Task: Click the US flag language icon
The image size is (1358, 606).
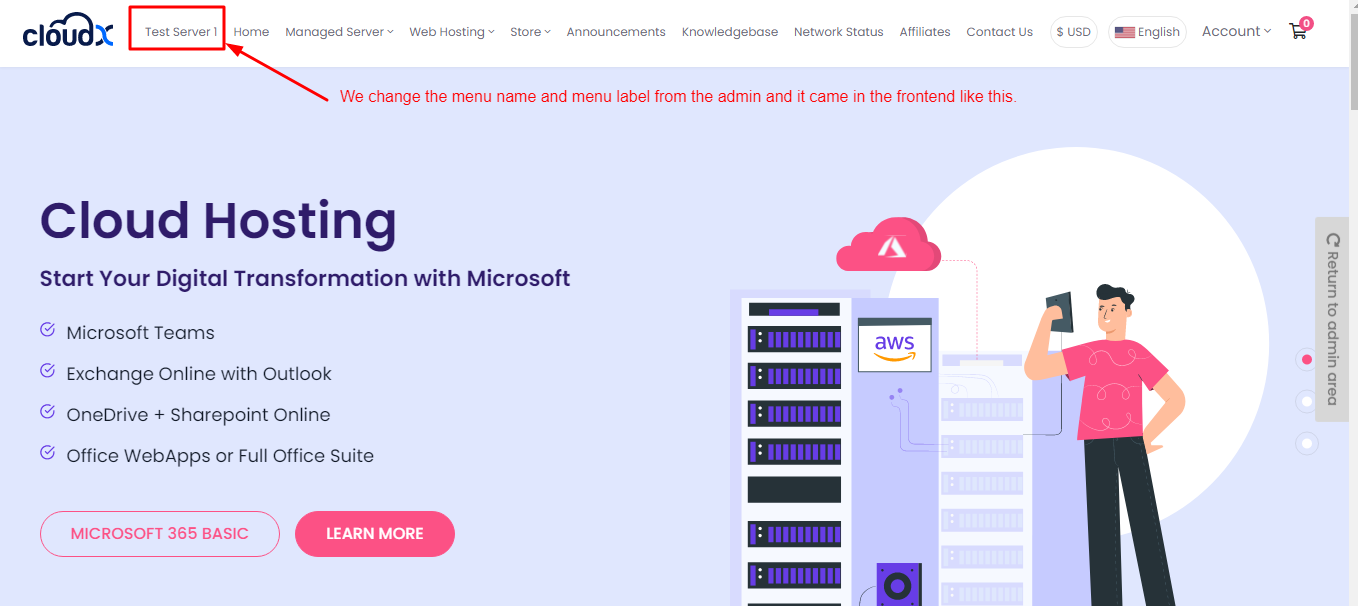Action: 1124,32
